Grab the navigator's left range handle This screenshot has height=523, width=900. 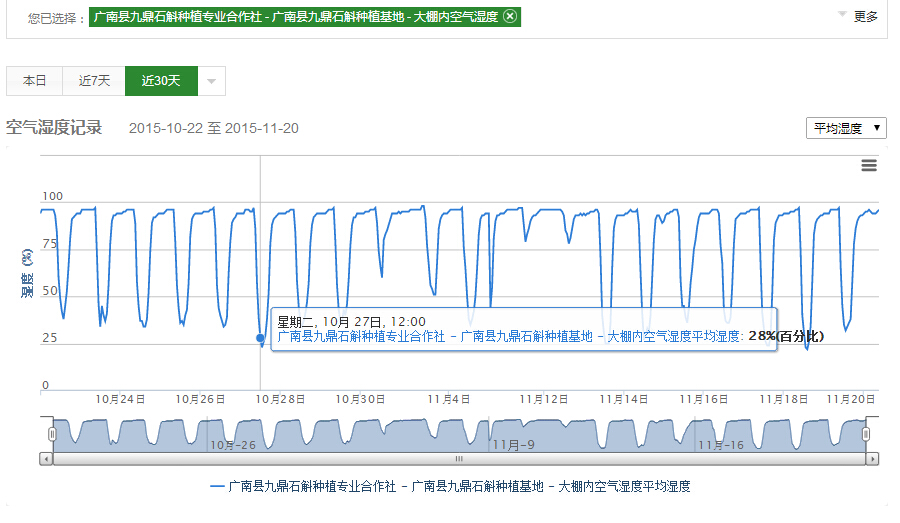[x=53, y=434]
